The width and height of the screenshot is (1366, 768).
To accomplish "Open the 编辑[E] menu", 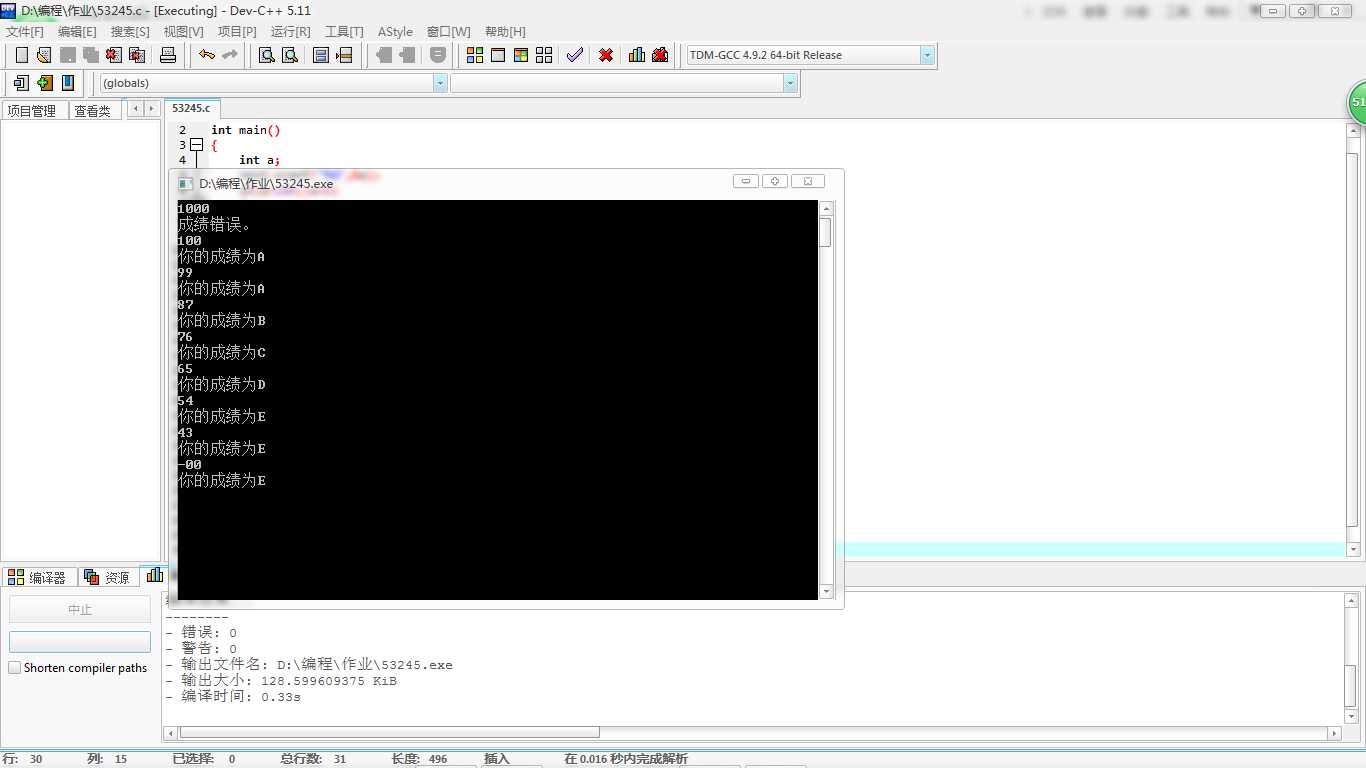I will pos(77,32).
